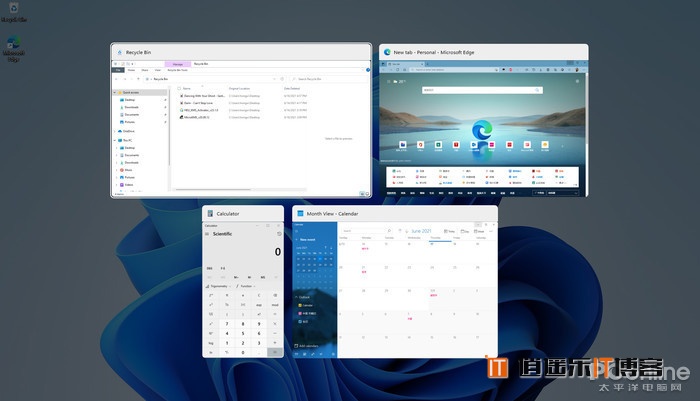Open the Recycle Bin Tools ribbon tab

click(177, 70)
